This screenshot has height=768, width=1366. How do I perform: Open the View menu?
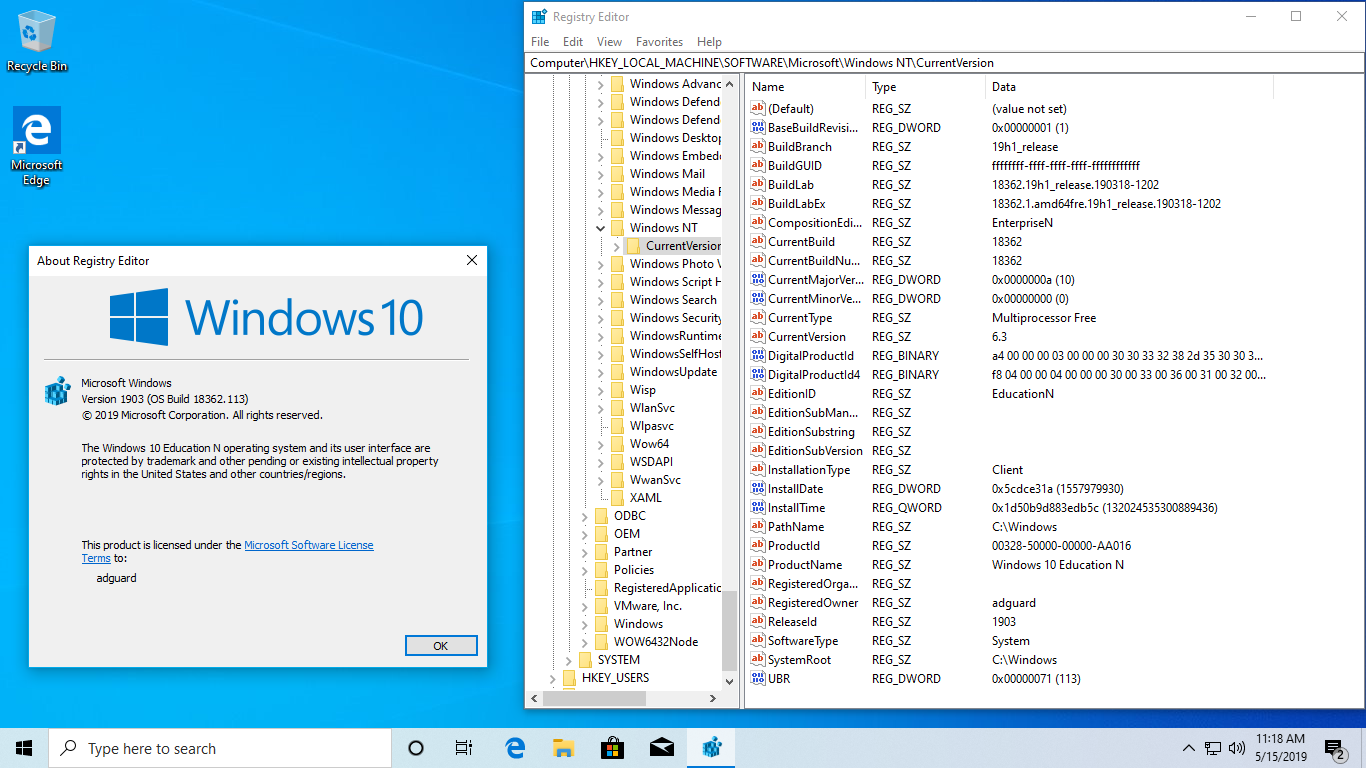click(x=610, y=42)
